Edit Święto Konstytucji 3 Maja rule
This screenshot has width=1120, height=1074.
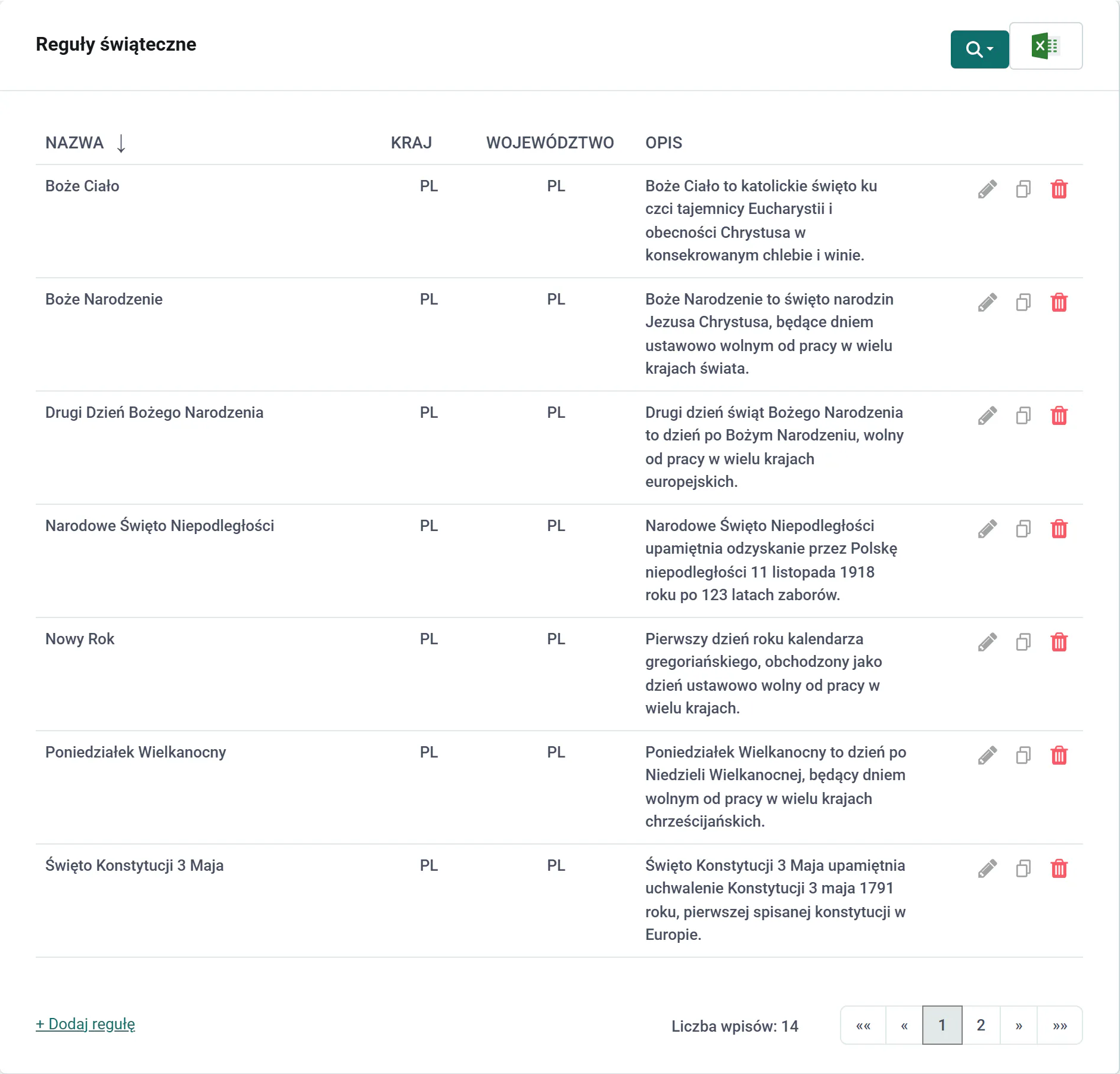click(x=987, y=868)
